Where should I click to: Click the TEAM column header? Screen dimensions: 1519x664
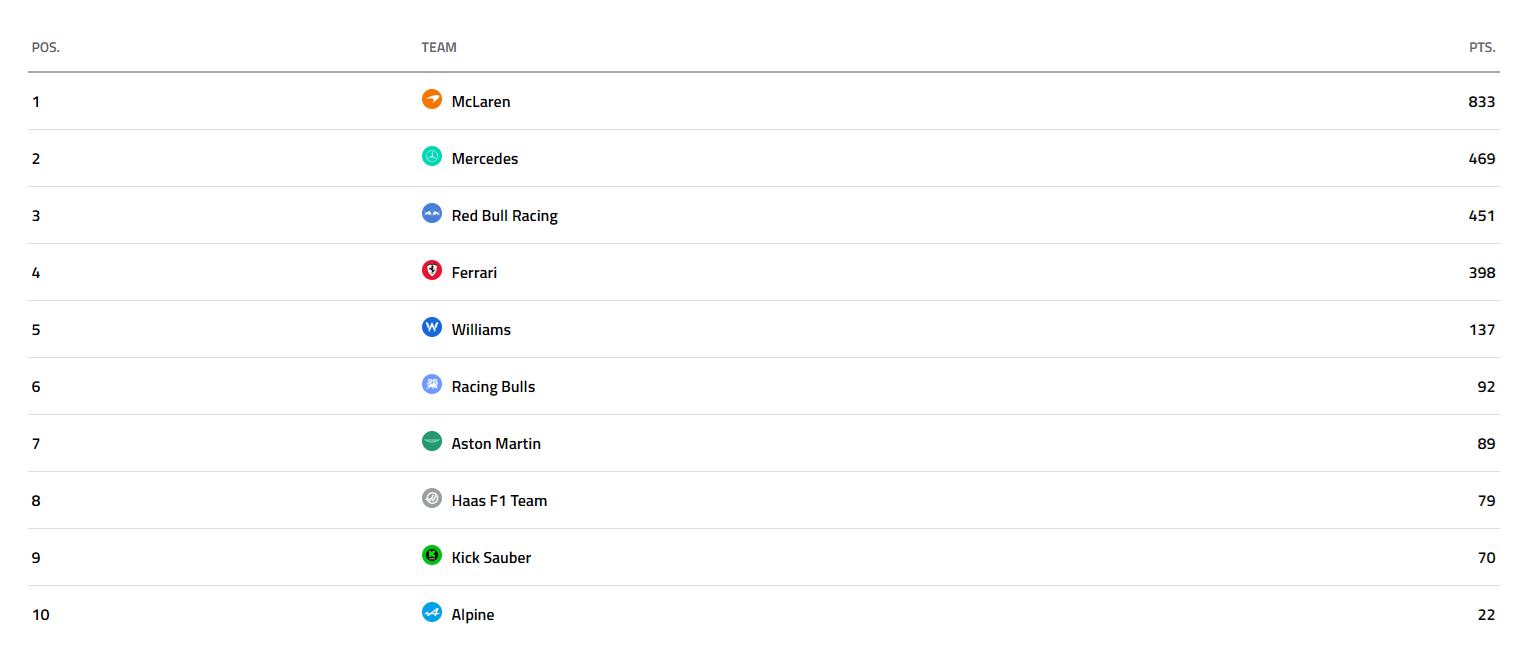(439, 48)
